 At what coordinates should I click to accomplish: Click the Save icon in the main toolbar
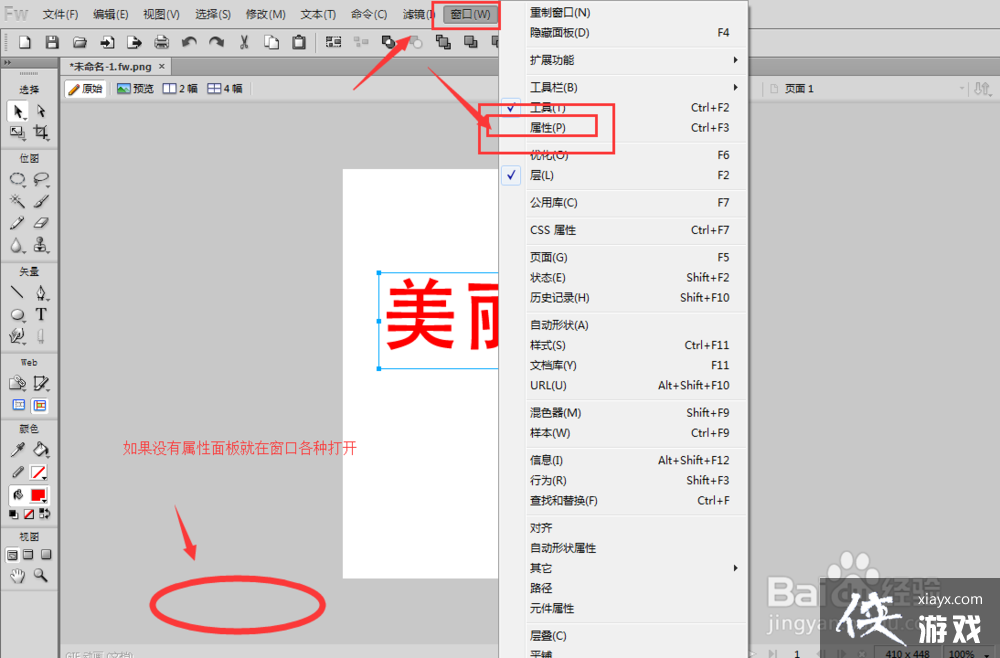tap(52, 42)
